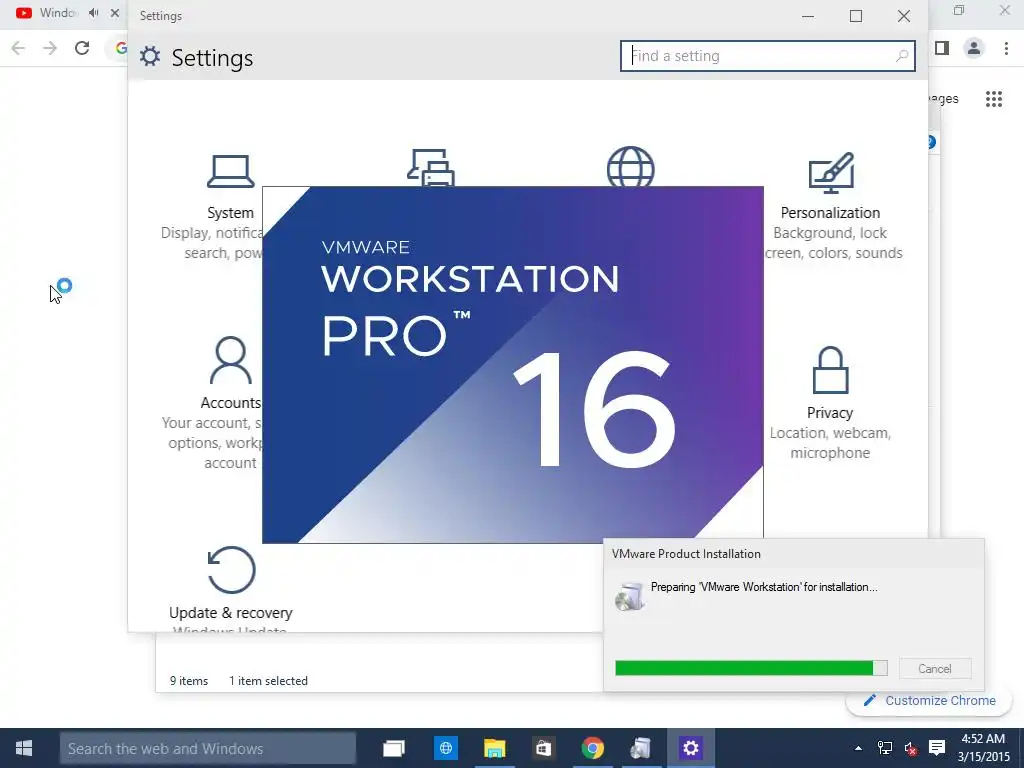This screenshot has width=1024, height=768.
Task: Open Devices printer icon in Settings
Action: pyautogui.click(x=431, y=168)
